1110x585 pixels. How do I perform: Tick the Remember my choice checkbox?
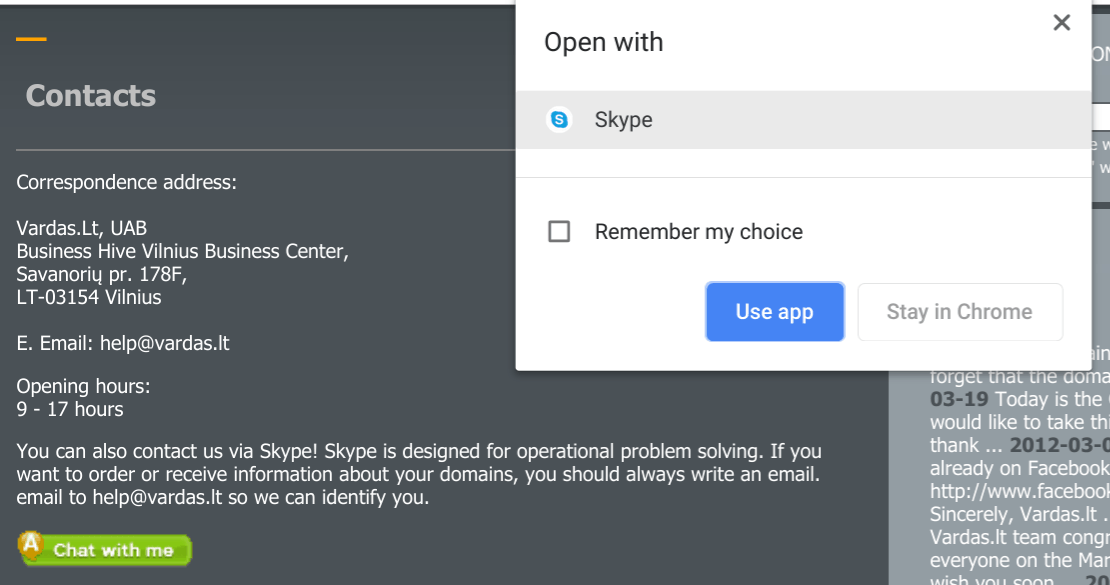point(559,232)
